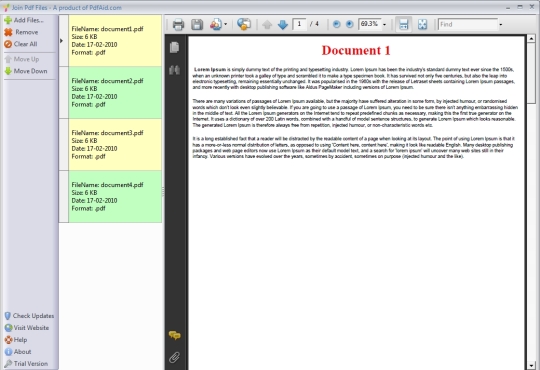The width and height of the screenshot is (540, 370).
Task: Toggle scrolling page display mode
Action: pyautogui.click(x=403, y=24)
